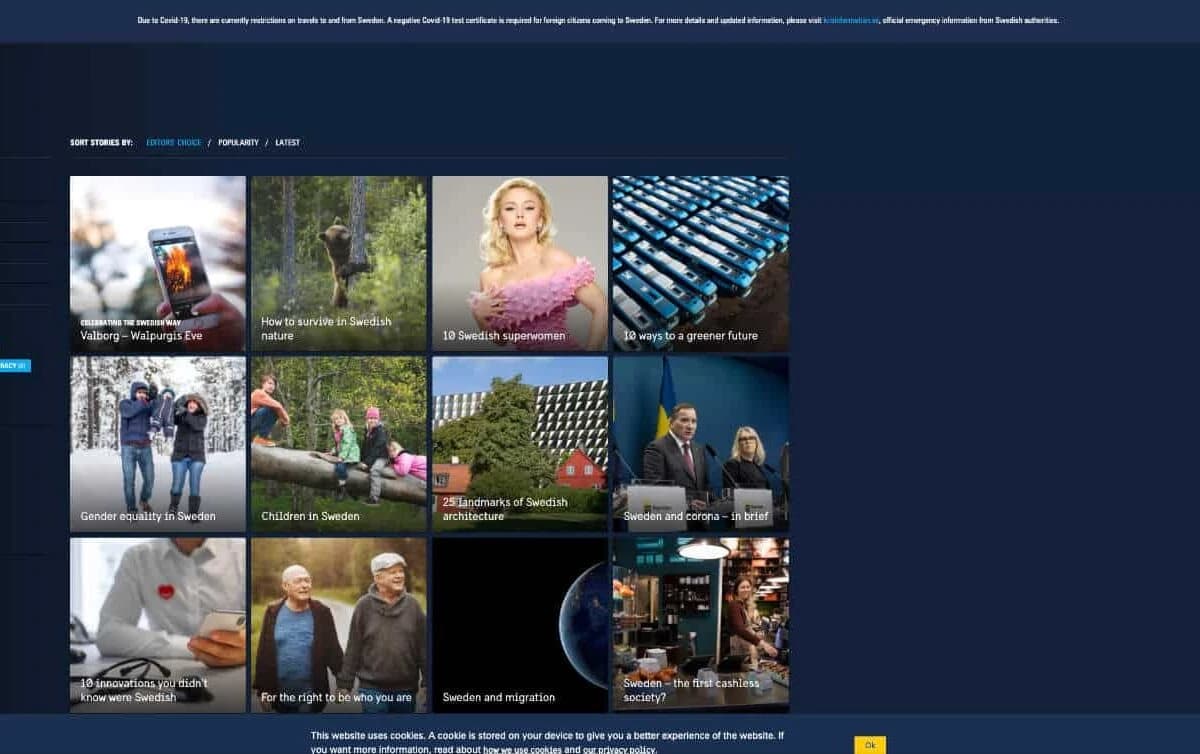Open "For the right to be who you are"
Screen dimensions: 1200x754
pyautogui.click(x=338, y=624)
